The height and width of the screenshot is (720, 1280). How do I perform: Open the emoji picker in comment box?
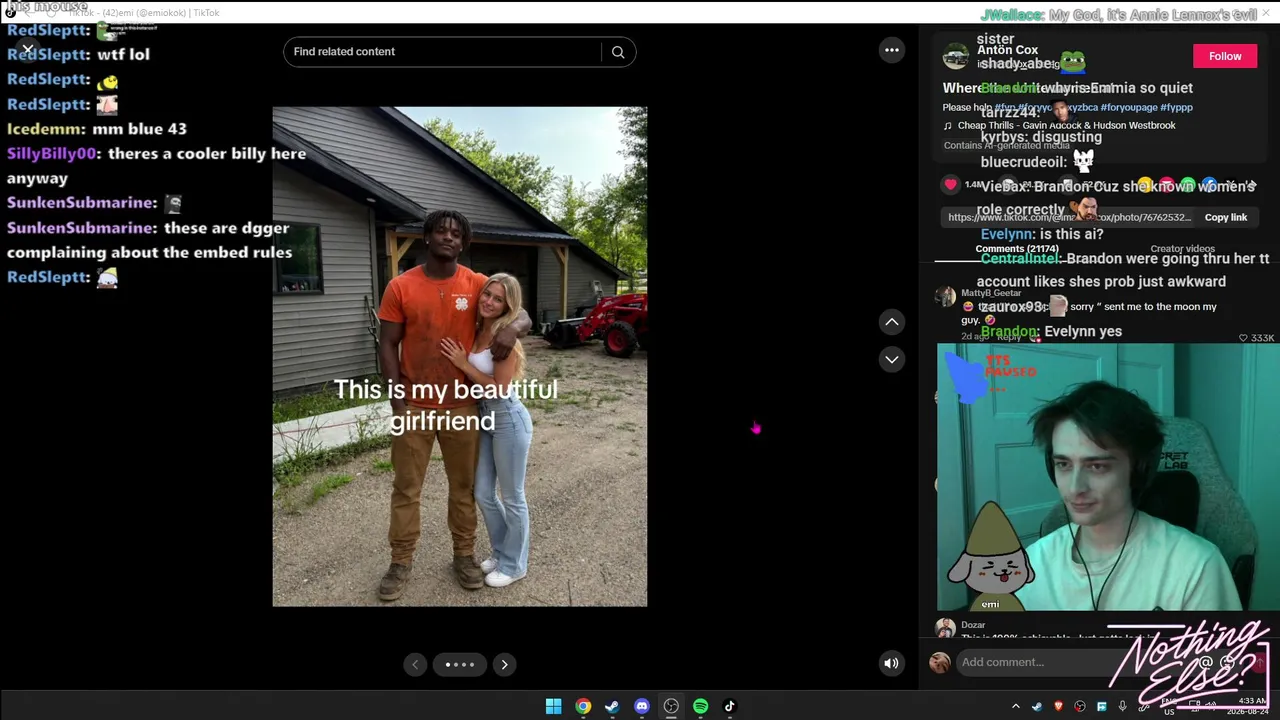coord(1229,662)
